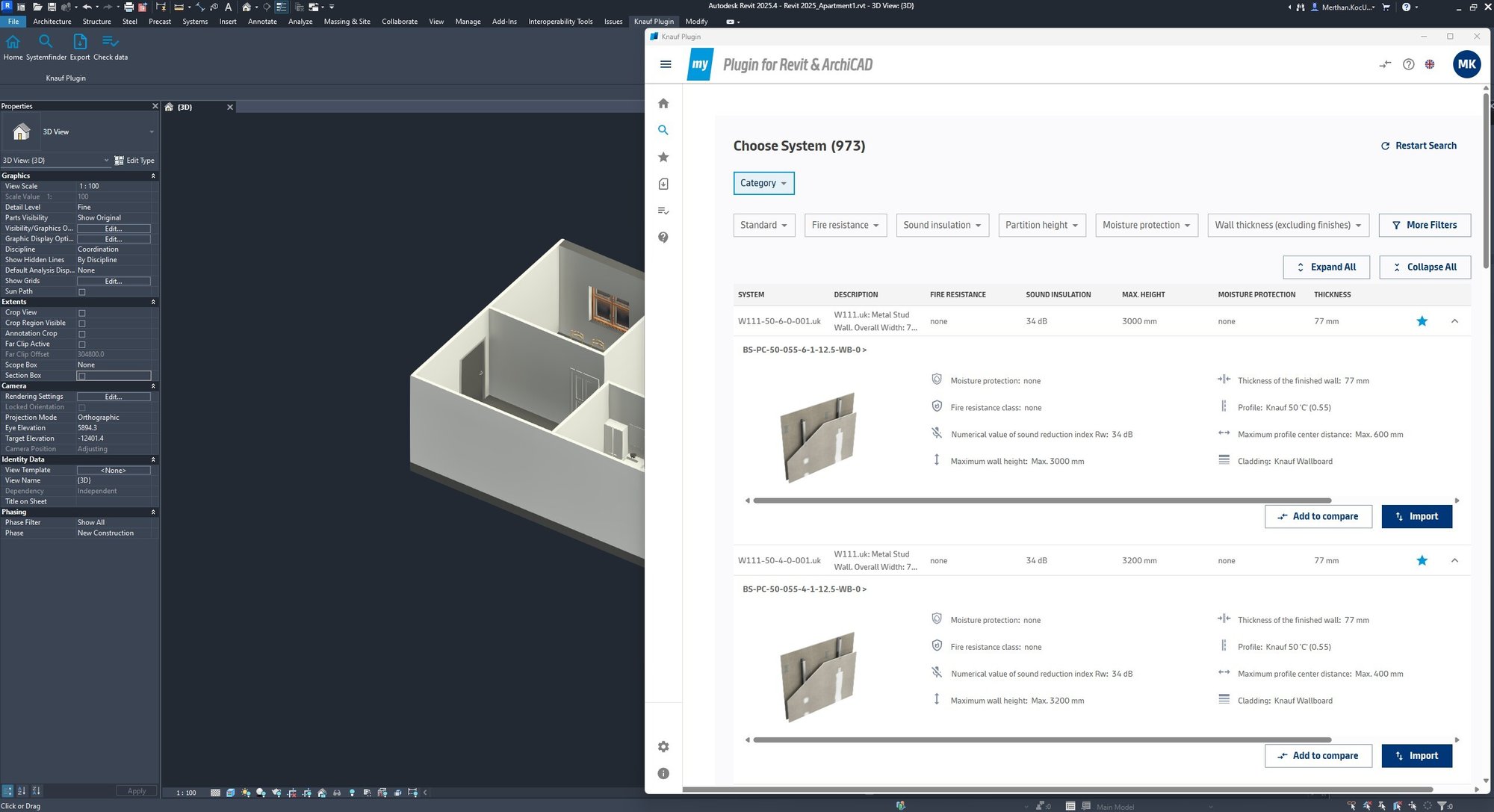Click the question mark help icon in header
Screen dimensions: 1494x812
pyautogui.click(x=1408, y=64)
